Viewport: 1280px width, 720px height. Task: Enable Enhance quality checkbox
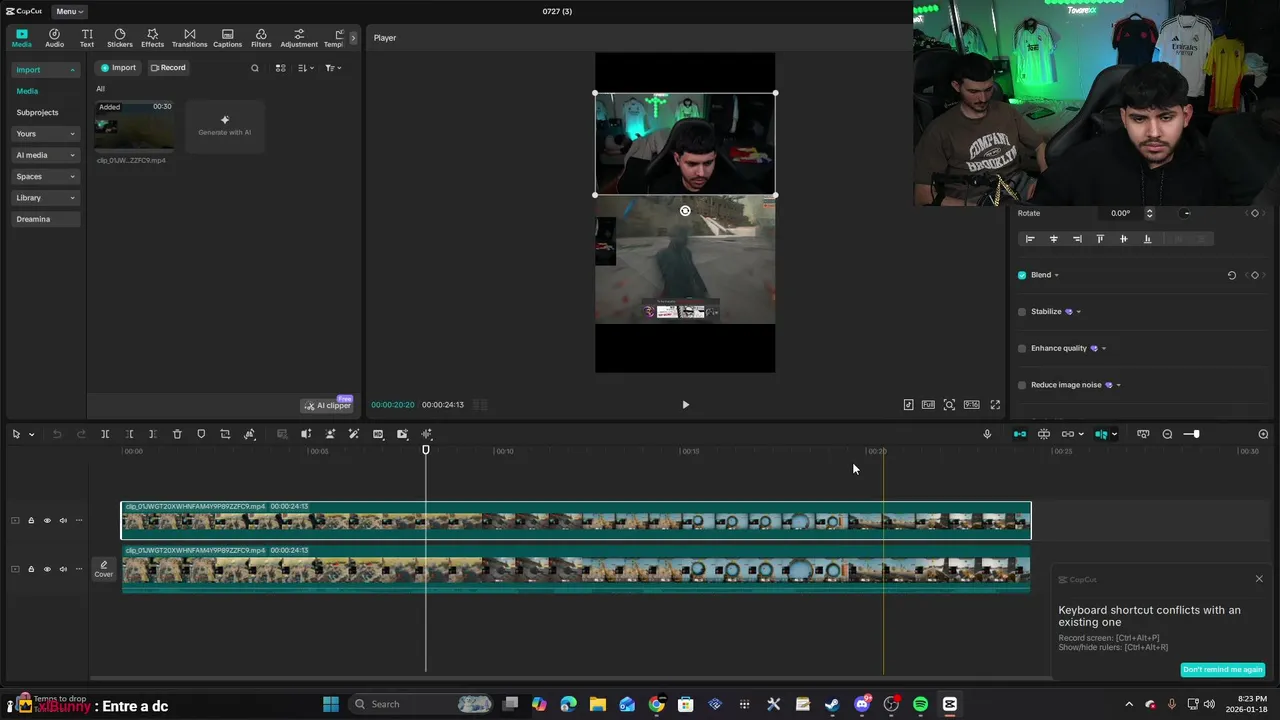tap(1022, 348)
